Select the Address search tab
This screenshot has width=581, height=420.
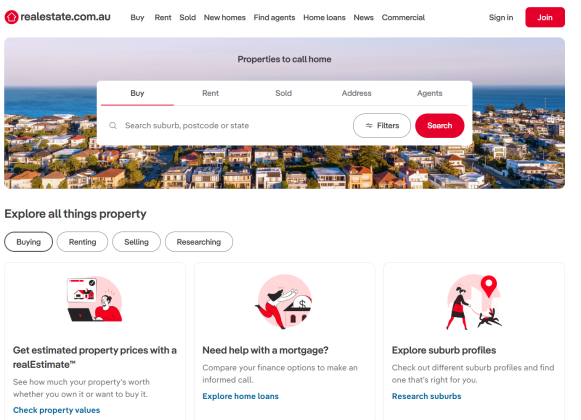356,93
